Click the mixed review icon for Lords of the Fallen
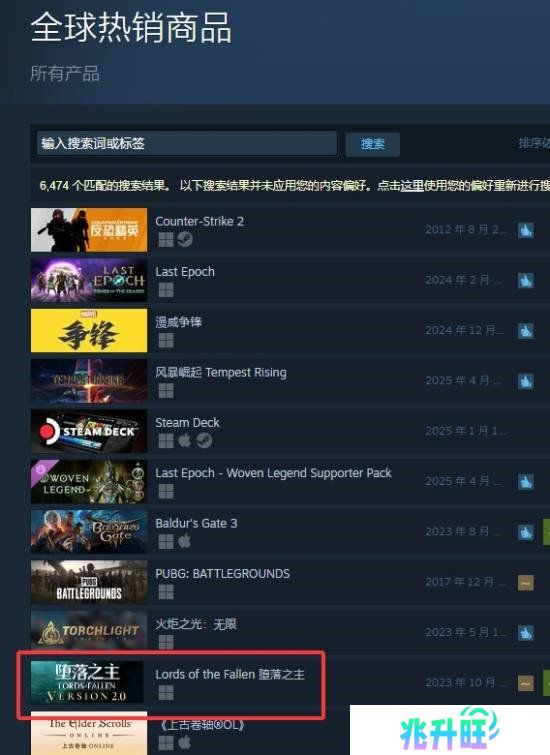This screenshot has height=755, width=550. (x=525, y=683)
